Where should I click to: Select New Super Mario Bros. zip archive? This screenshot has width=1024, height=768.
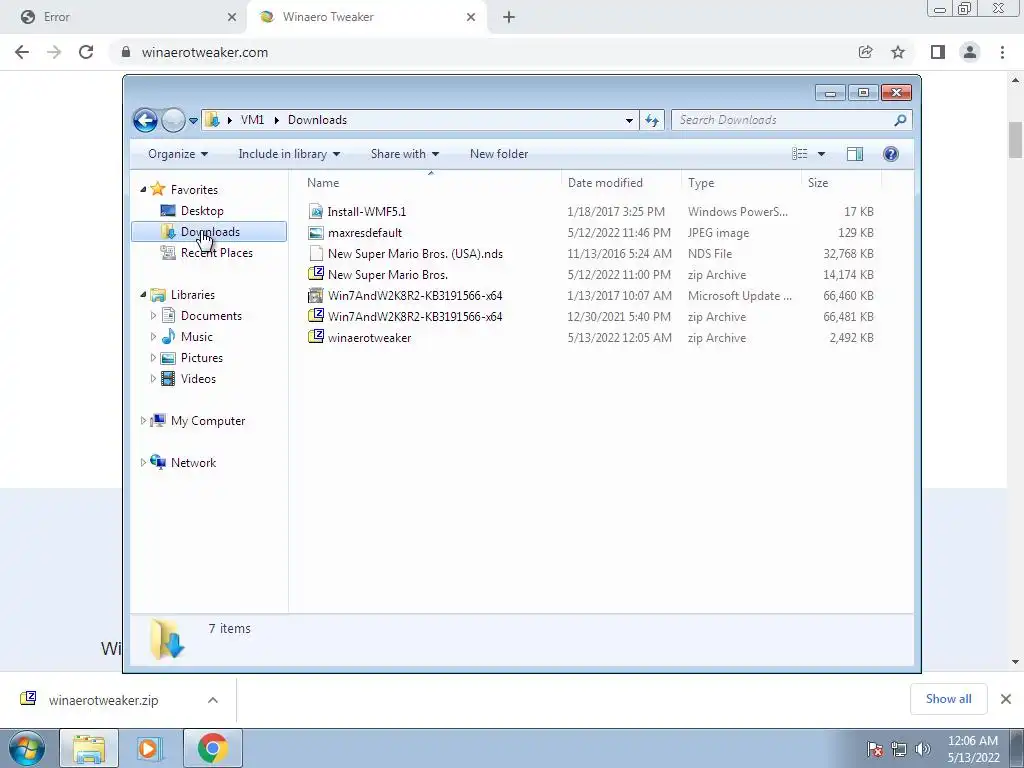(x=387, y=275)
